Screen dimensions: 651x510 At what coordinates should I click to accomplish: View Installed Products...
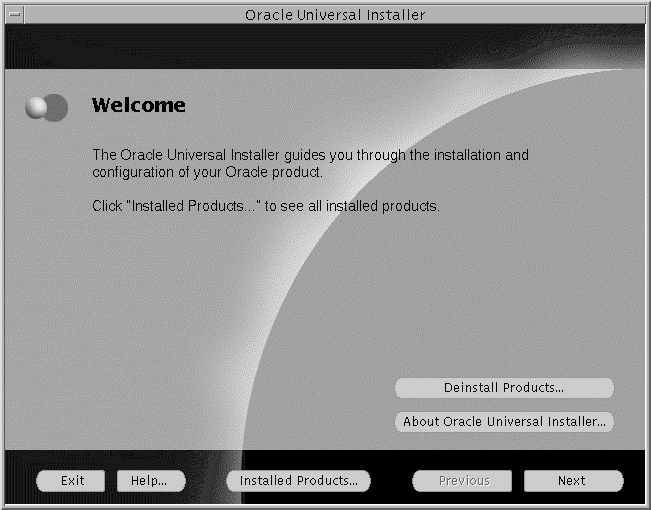298,481
